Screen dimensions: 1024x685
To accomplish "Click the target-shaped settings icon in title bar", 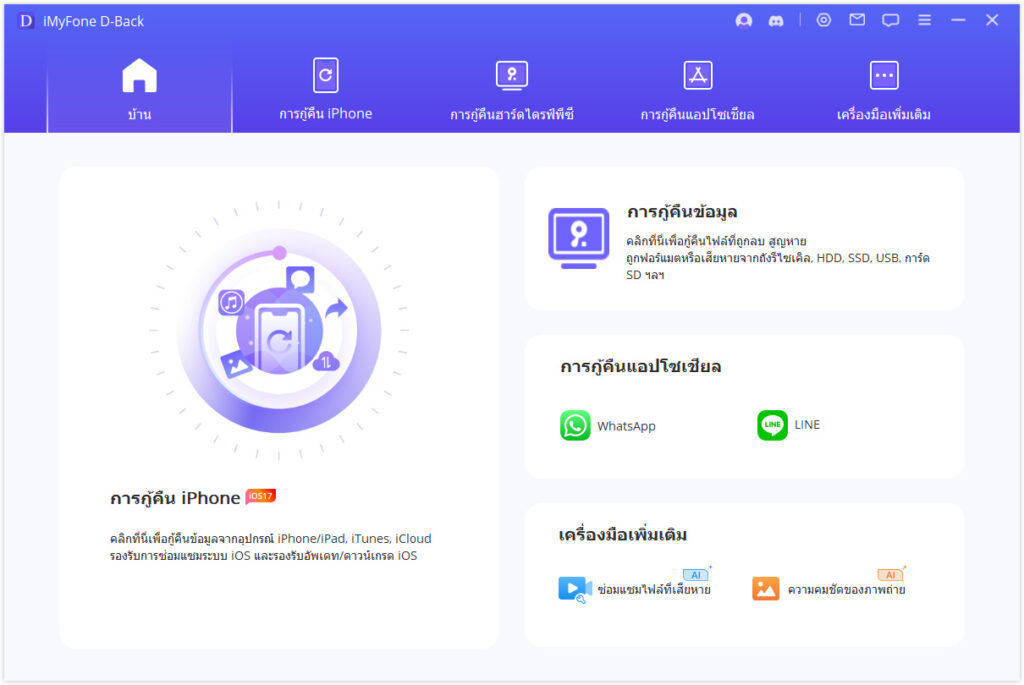I will pos(824,20).
